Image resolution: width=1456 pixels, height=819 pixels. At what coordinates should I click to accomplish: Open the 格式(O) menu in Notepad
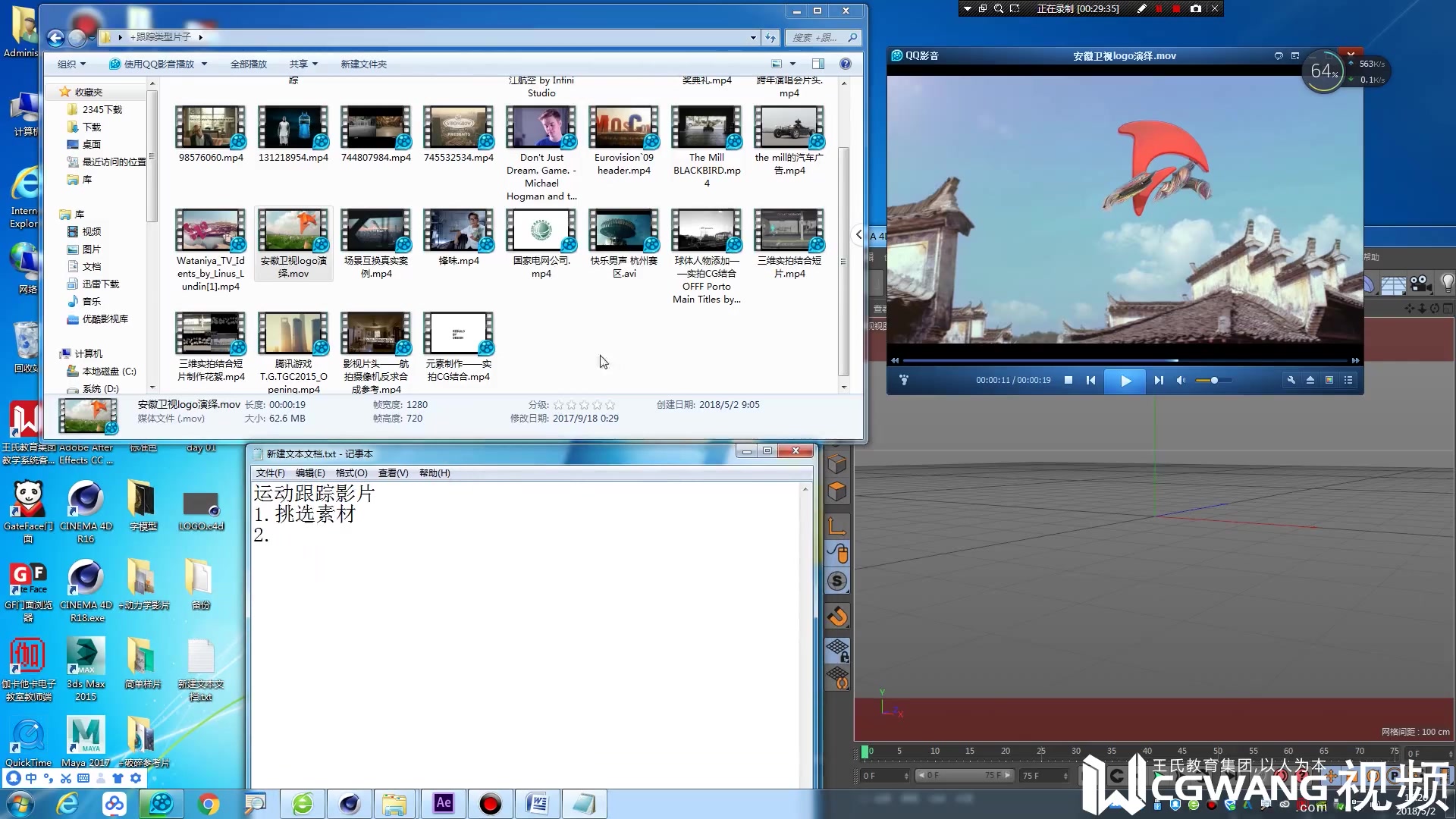pos(351,472)
